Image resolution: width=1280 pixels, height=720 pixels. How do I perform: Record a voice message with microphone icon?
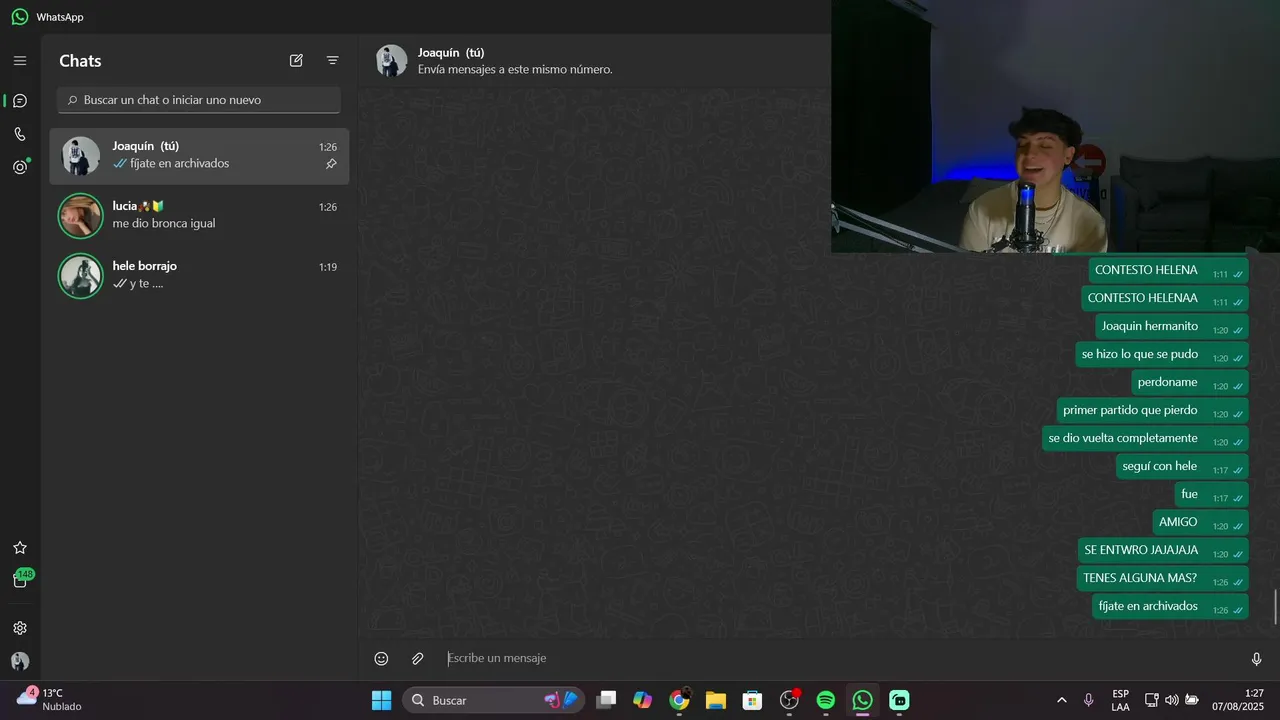pyautogui.click(x=1256, y=659)
